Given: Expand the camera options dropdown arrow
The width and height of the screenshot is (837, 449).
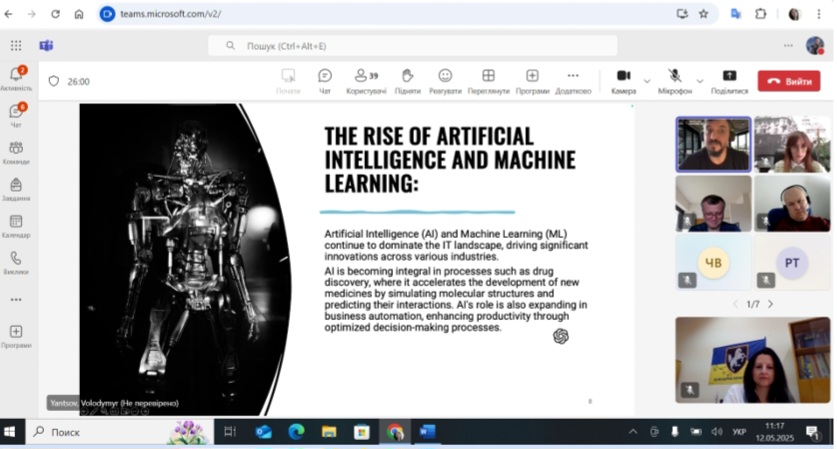Looking at the screenshot, I should coord(647,80).
